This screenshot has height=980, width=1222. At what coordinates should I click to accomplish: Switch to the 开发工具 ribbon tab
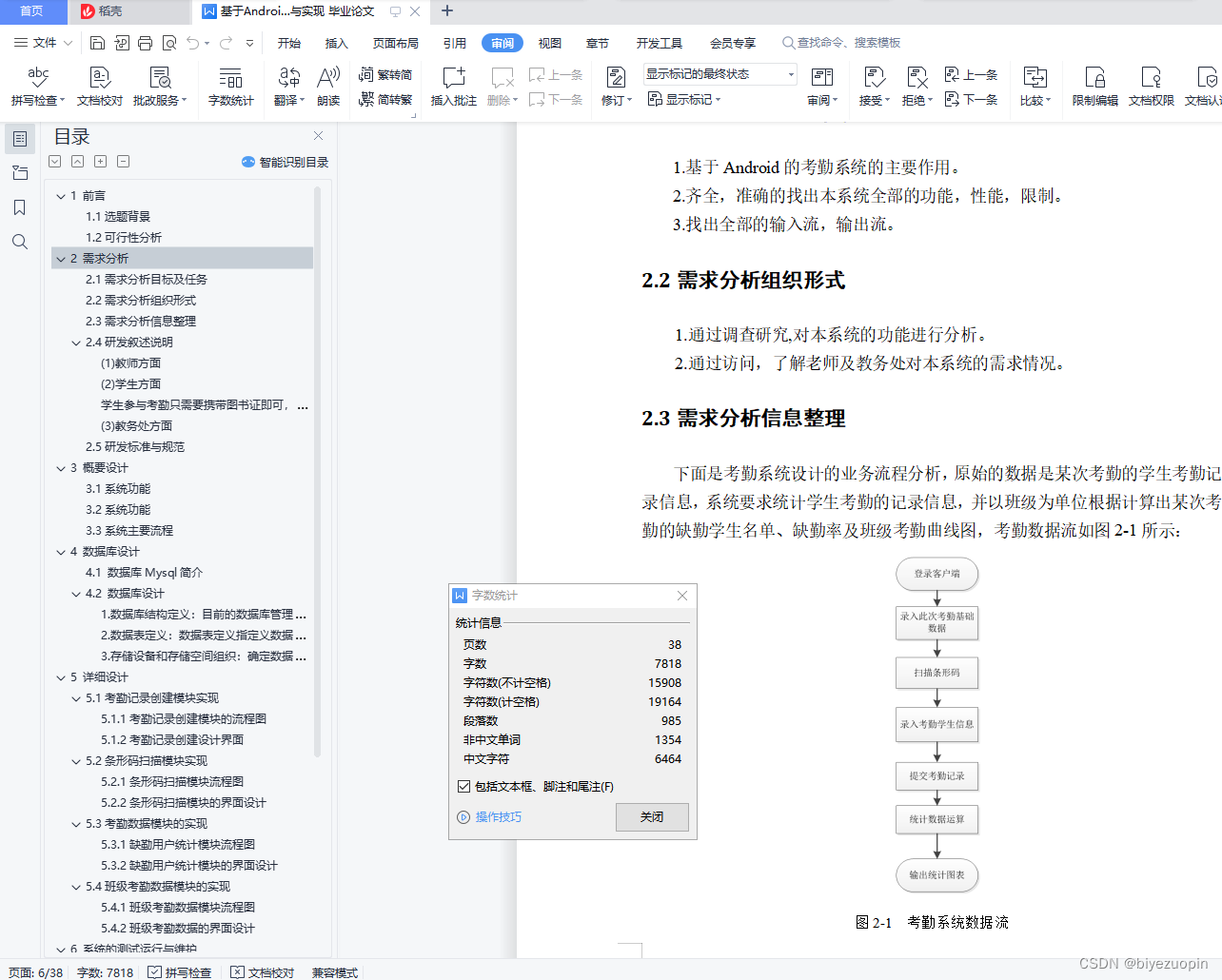pos(660,43)
